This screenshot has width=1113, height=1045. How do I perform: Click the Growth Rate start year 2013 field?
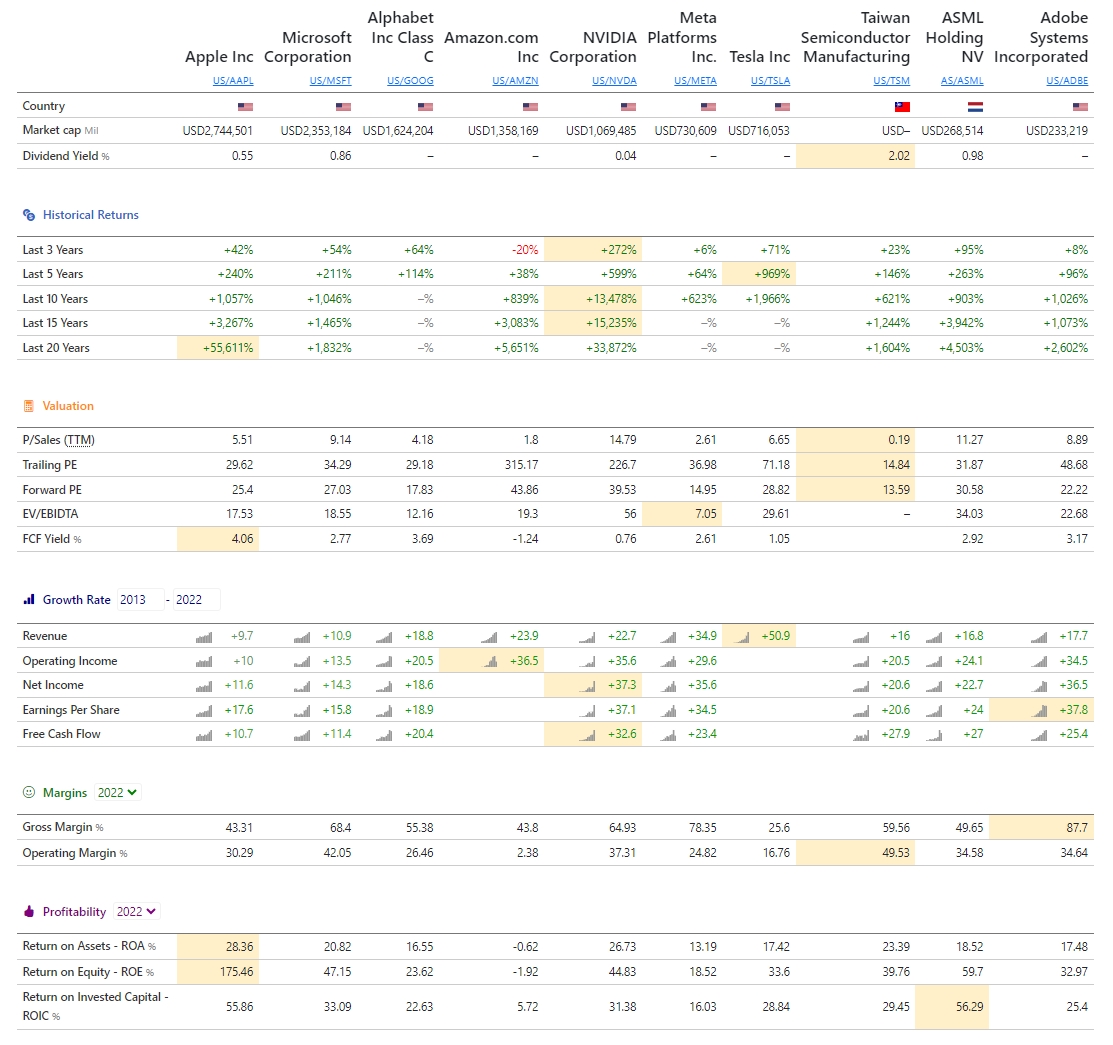(139, 600)
